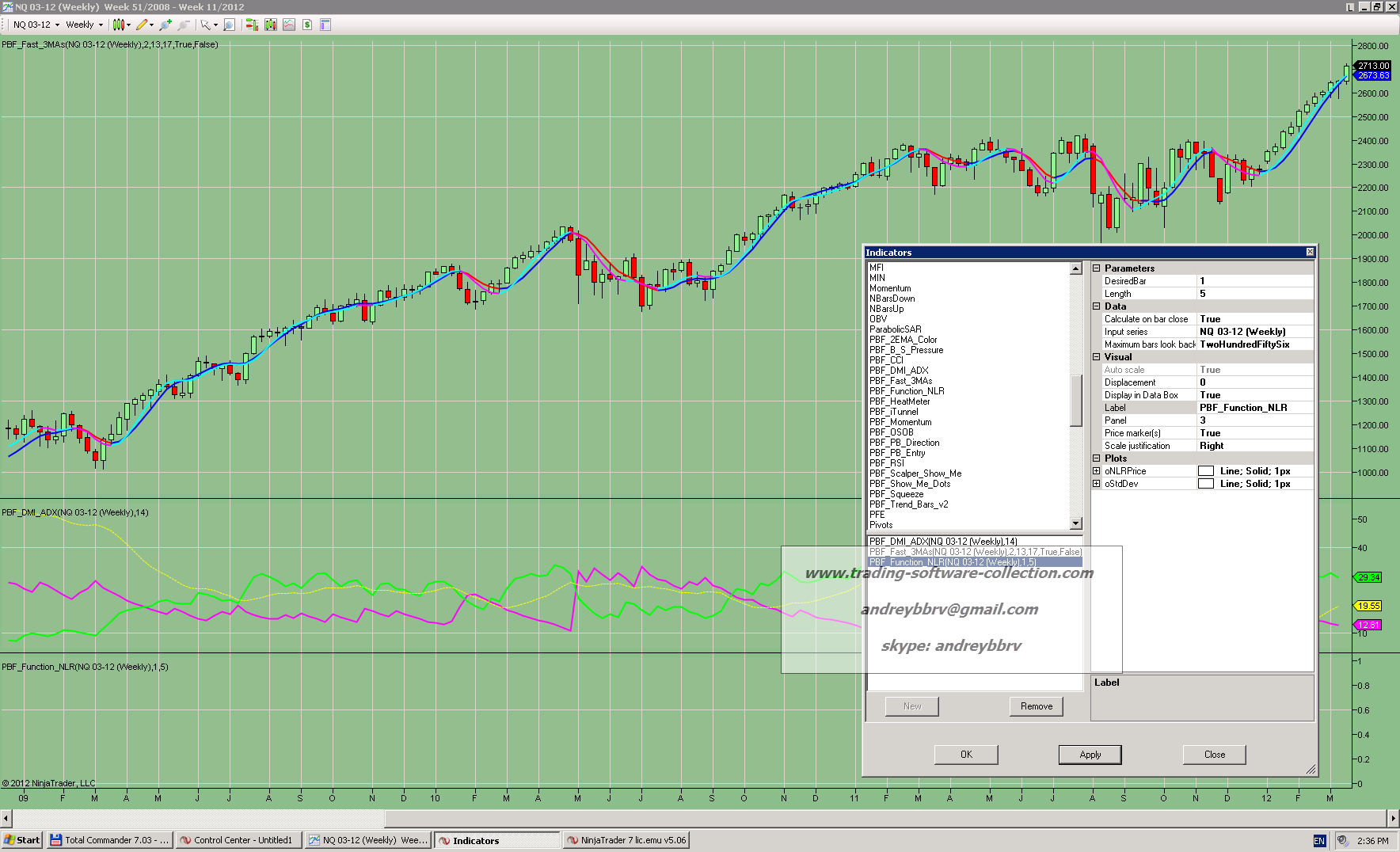Click the Remove button
Viewport: 1400px width, 852px height.
[x=1036, y=706]
